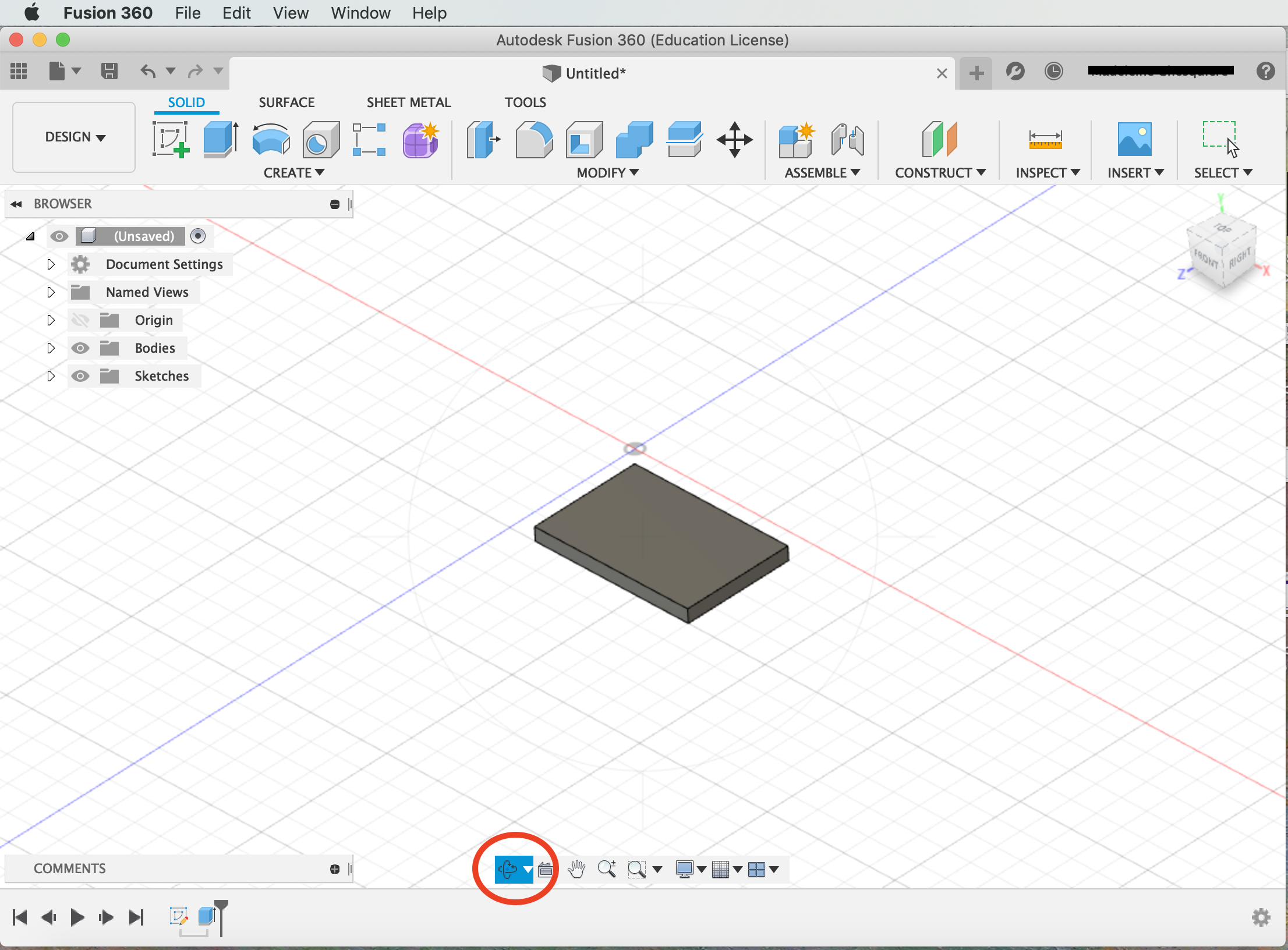Click the ViewCube FRONT face
This screenshot has height=950, width=1288.
(x=1206, y=258)
